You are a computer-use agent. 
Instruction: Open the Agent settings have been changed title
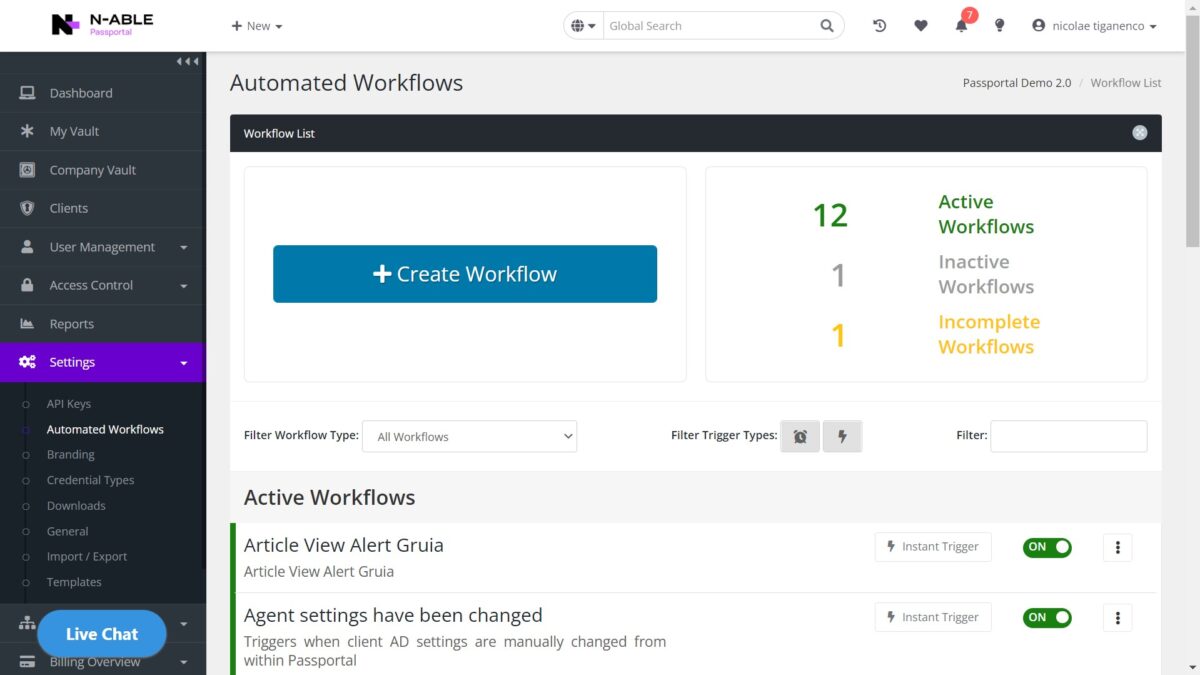coord(393,615)
